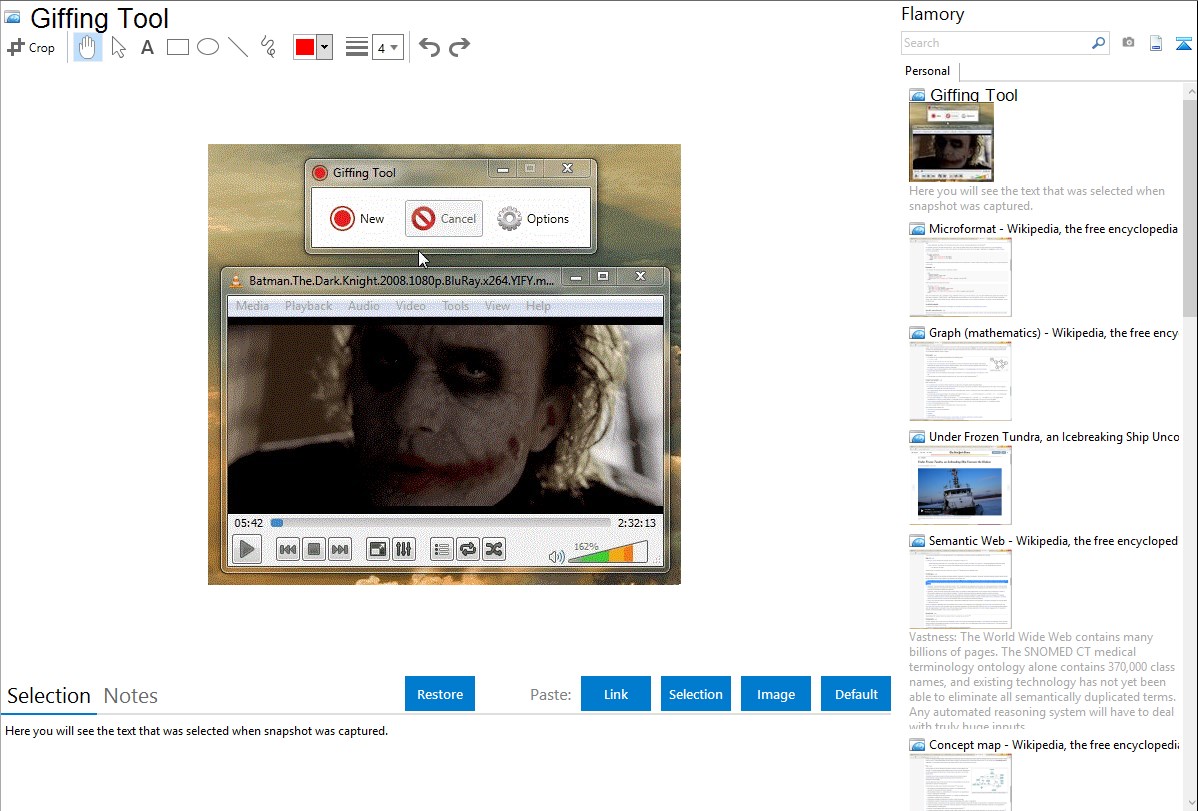This screenshot has width=1198, height=811.
Task: Open the Selection tab
Action: [x=49, y=696]
